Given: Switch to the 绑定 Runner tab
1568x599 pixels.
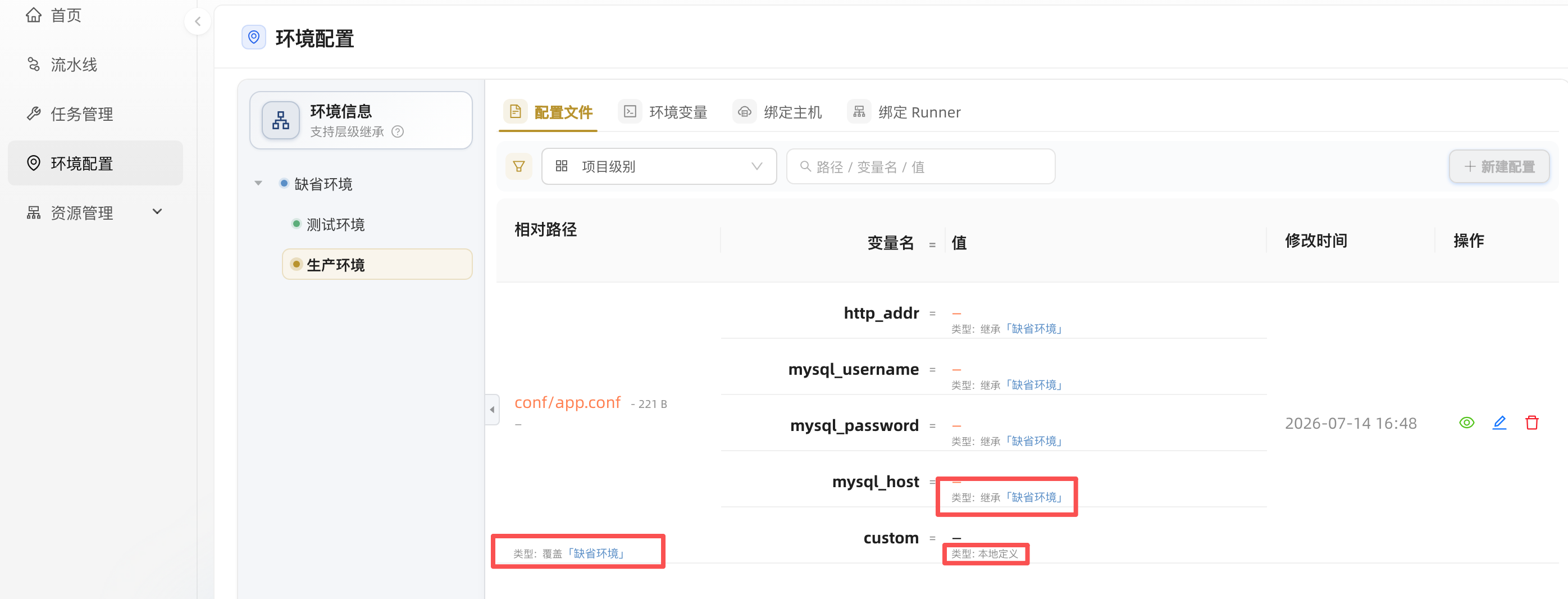Looking at the screenshot, I should tap(904, 112).
